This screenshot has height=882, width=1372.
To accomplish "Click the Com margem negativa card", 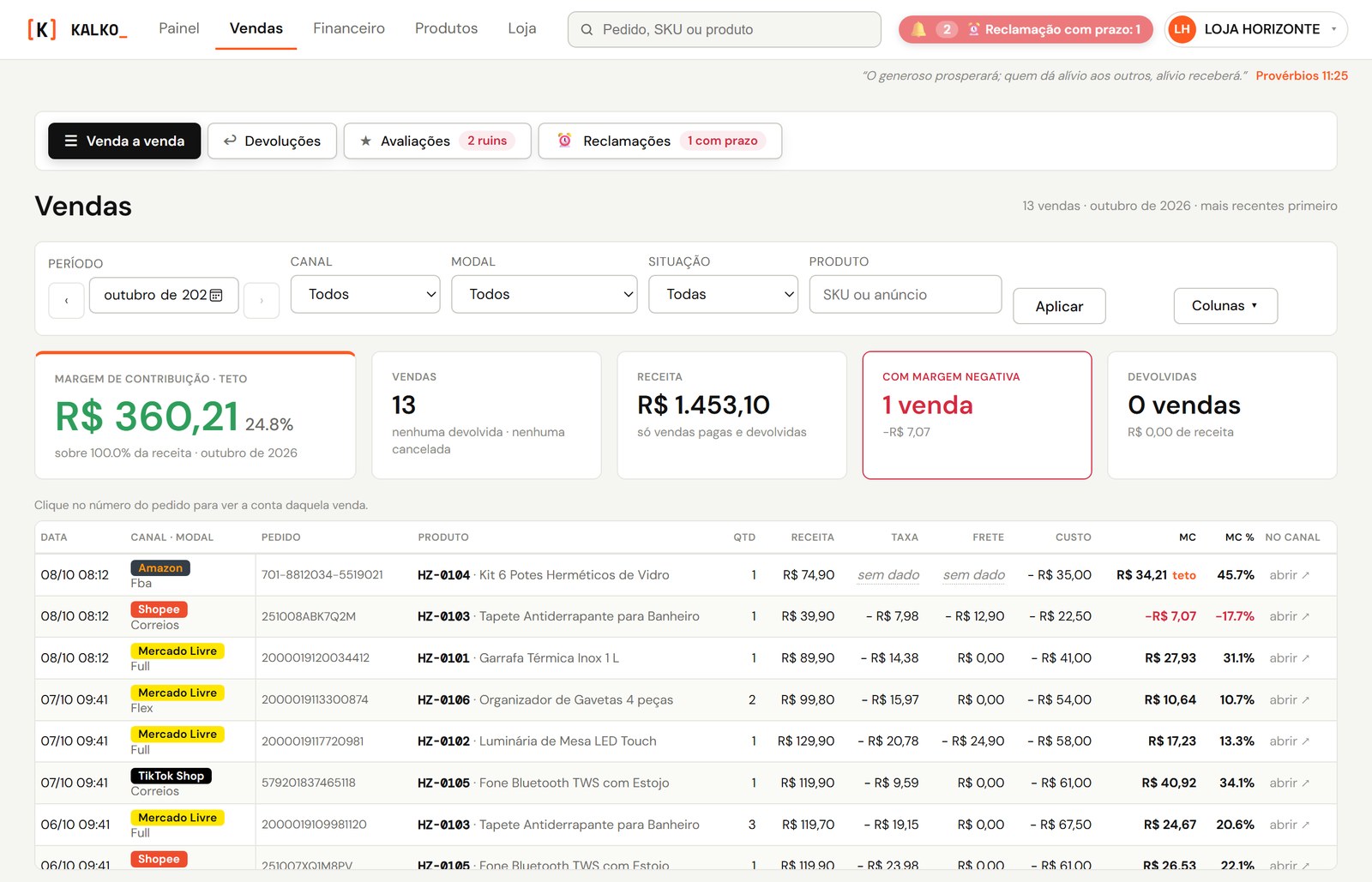I will pos(977,415).
